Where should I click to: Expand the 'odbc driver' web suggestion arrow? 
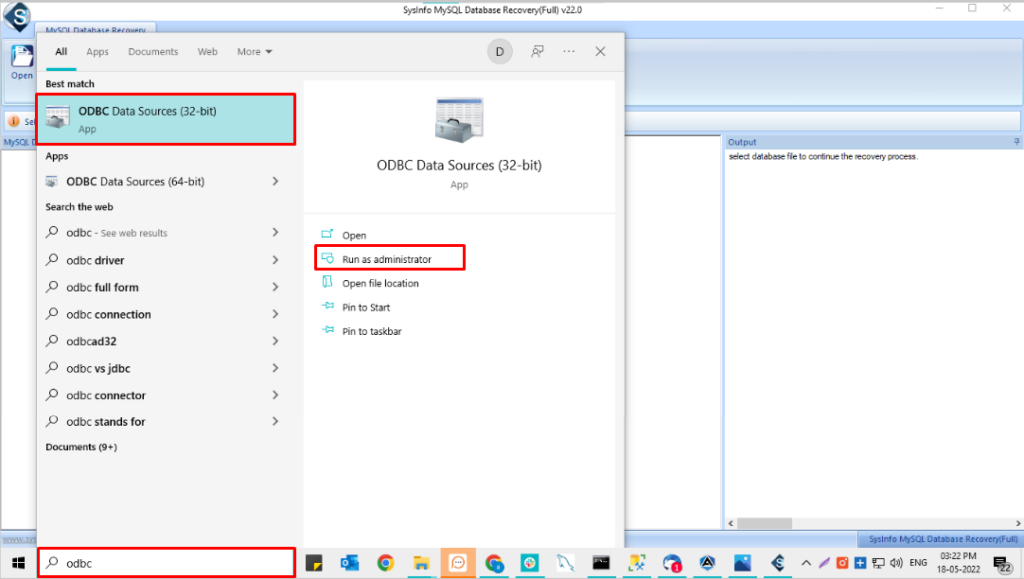pyautogui.click(x=275, y=260)
